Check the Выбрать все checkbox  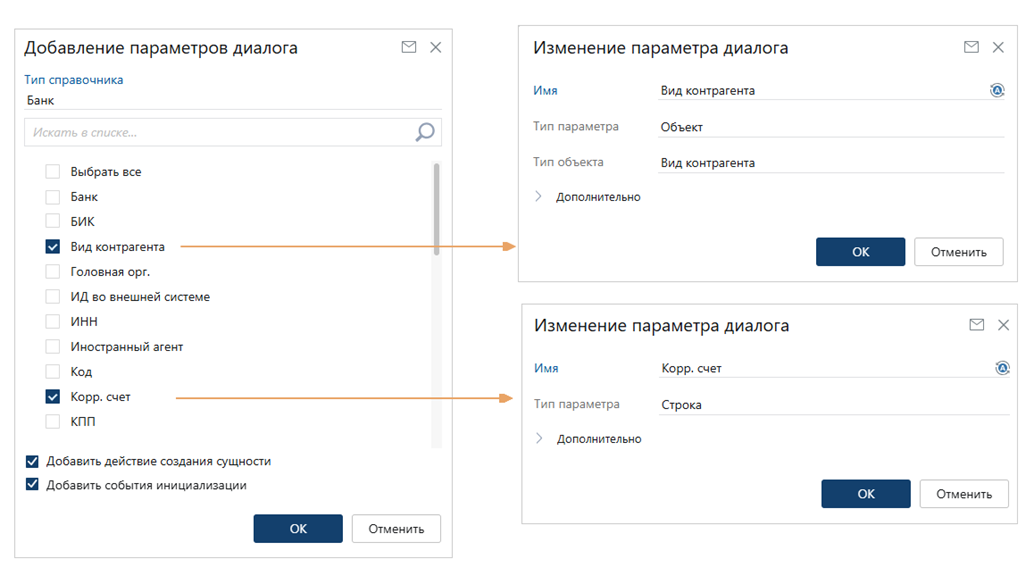(53, 172)
